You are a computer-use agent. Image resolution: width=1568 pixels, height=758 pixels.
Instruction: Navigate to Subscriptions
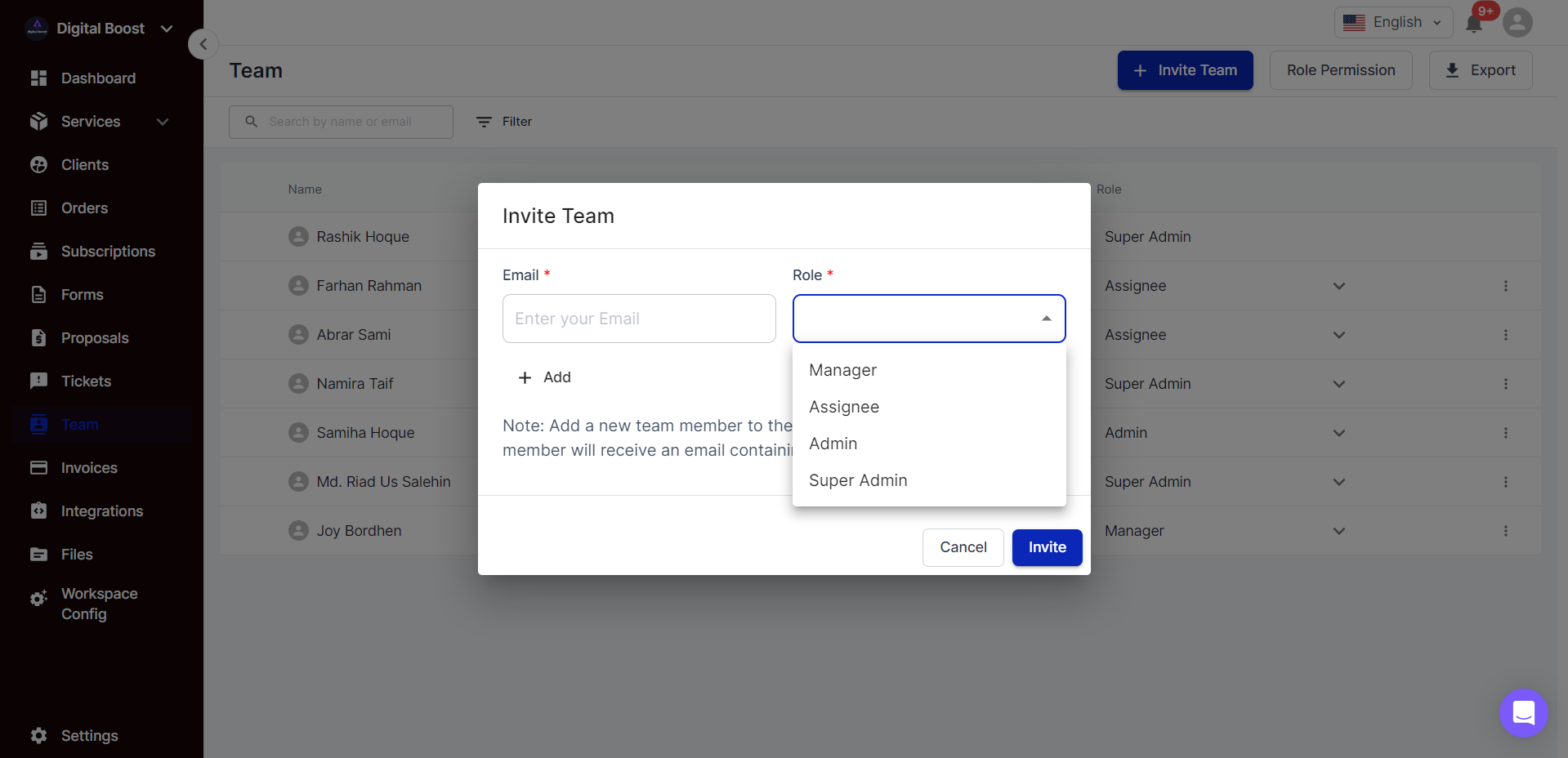pyautogui.click(x=108, y=251)
